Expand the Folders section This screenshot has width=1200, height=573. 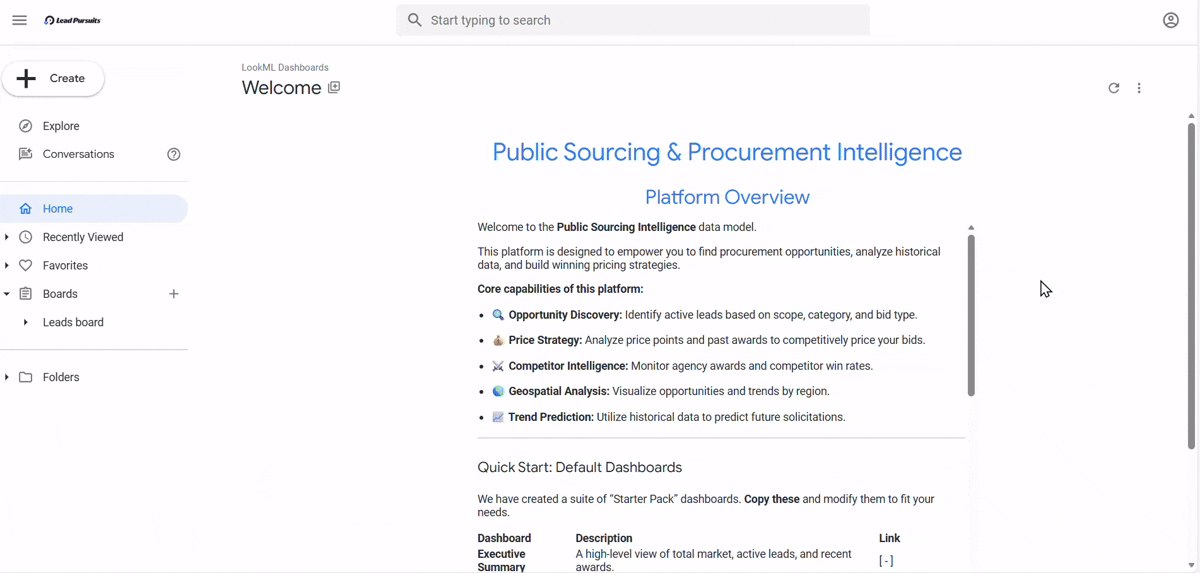pos(7,377)
